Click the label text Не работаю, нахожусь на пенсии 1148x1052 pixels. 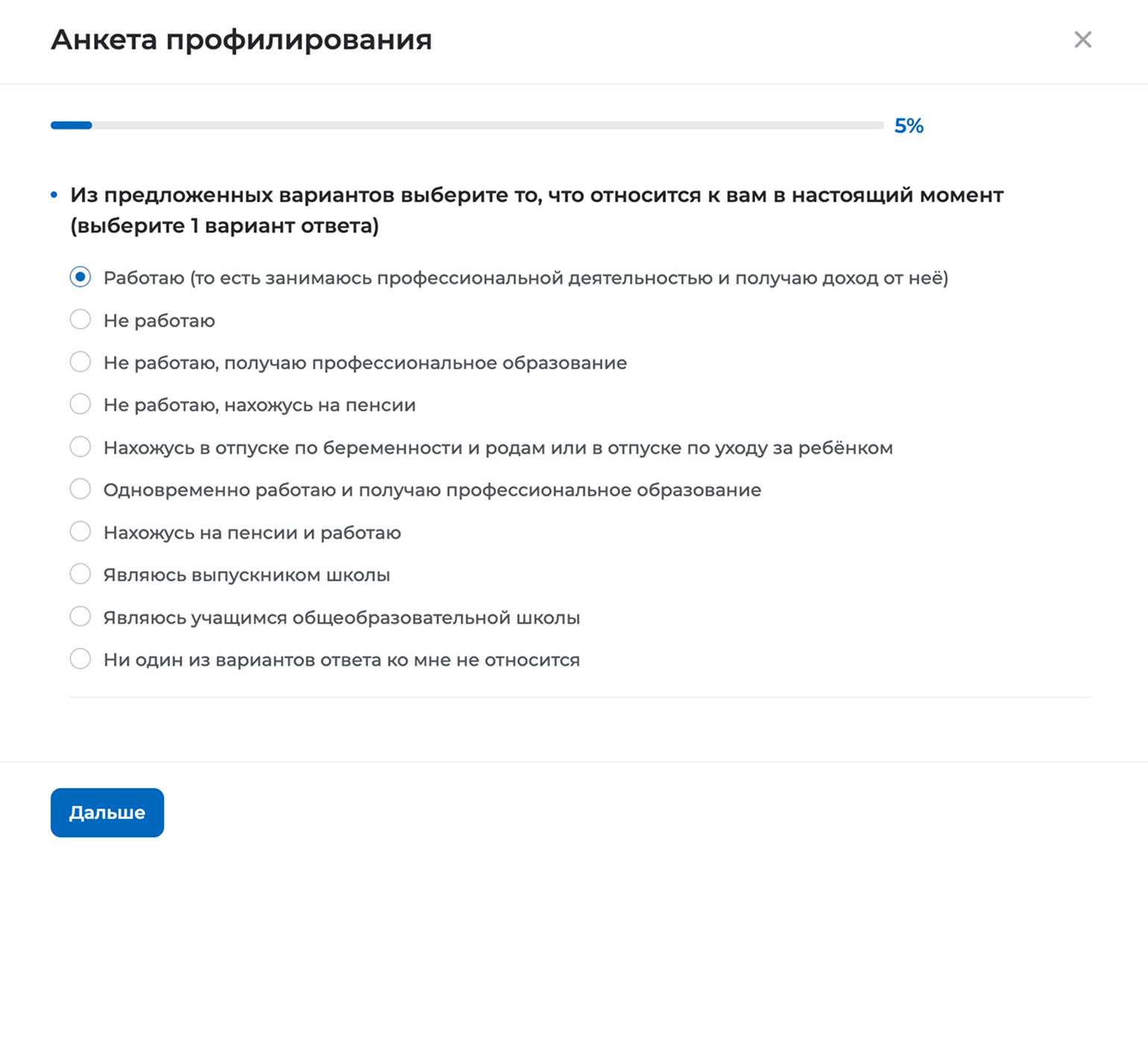pyautogui.click(x=259, y=405)
